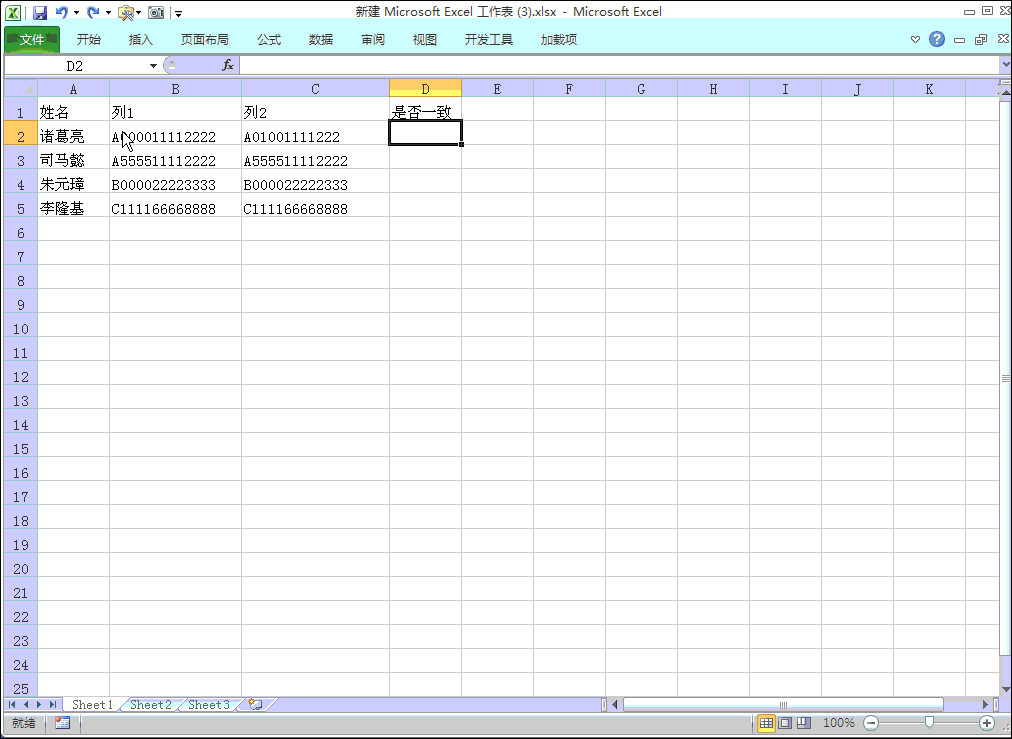Click the Save icon in quick access toolbar
Viewport: 1012px width, 739px height.
(39, 12)
